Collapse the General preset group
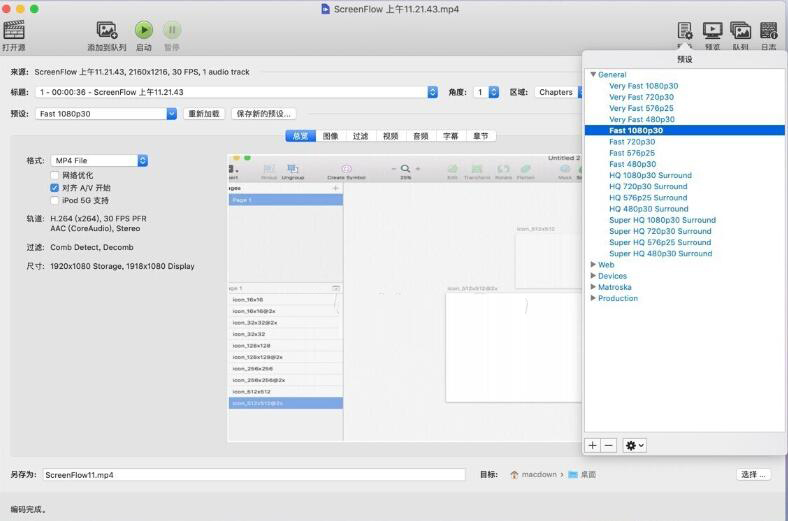Screen dimensions: 788x521 click(593, 74)
